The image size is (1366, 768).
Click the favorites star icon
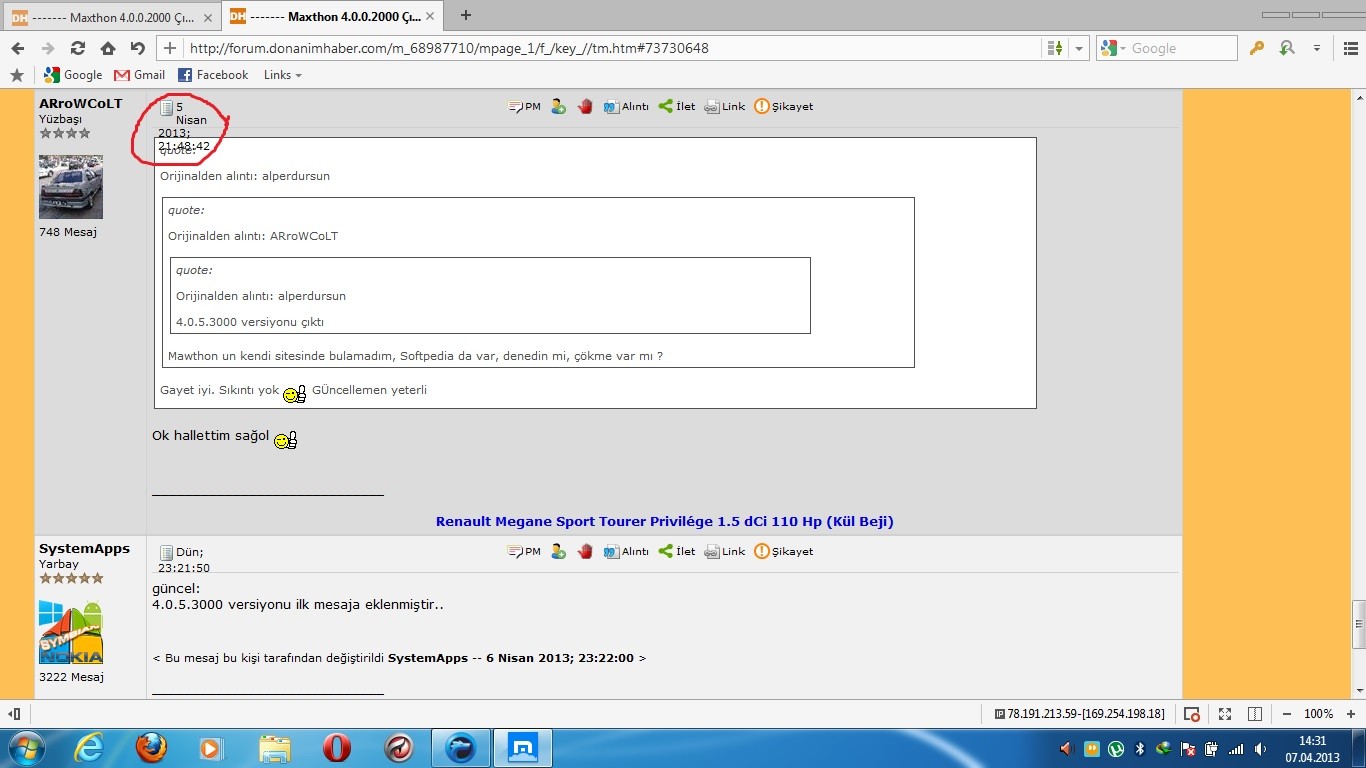(x=16, y=75)
